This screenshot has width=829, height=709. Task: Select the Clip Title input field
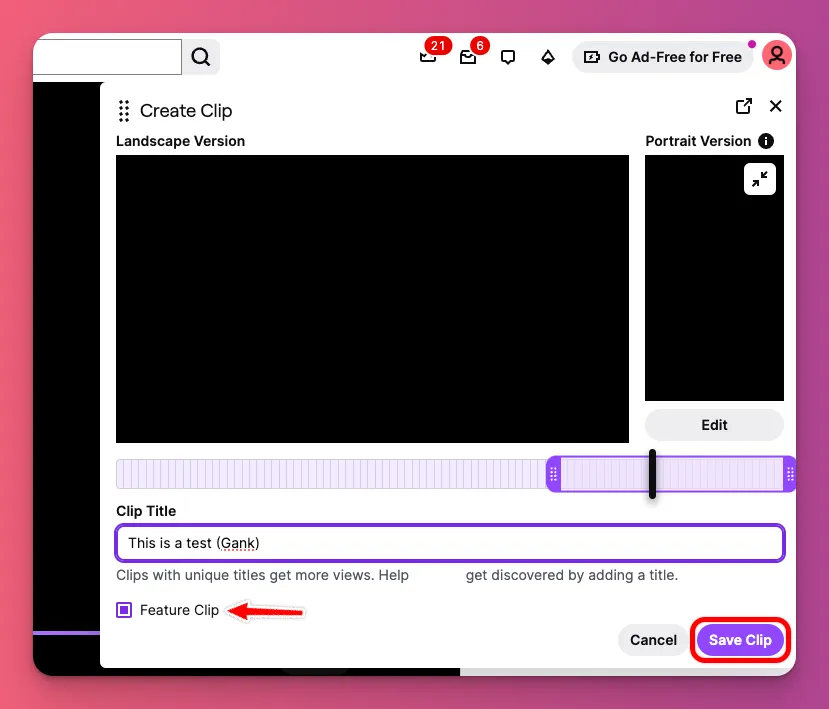pos(449,542)
